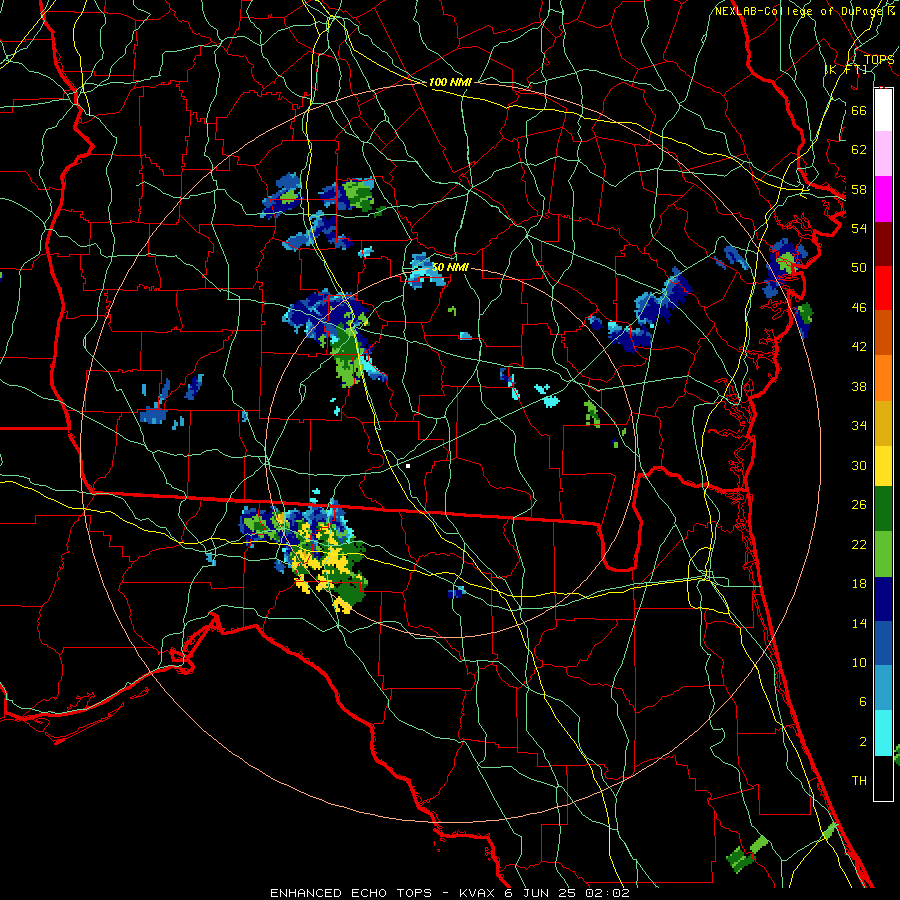
Task: Select the dark red legend swatch
Action: tap(883, 244)
